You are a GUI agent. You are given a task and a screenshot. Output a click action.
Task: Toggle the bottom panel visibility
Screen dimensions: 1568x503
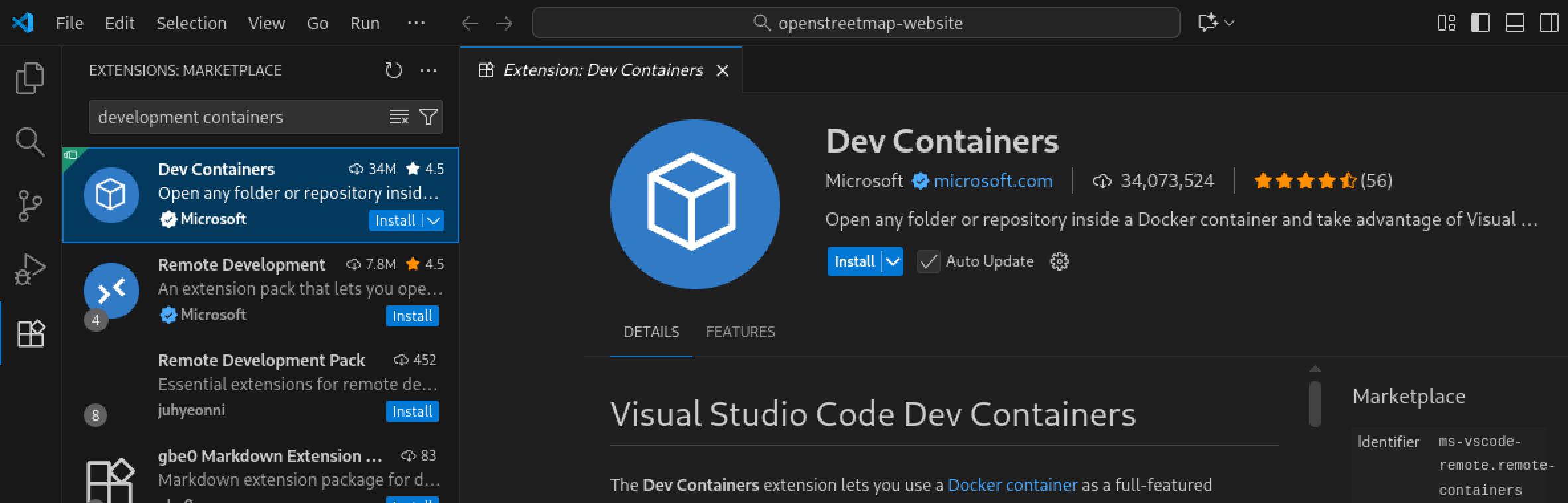(1514, 23)
